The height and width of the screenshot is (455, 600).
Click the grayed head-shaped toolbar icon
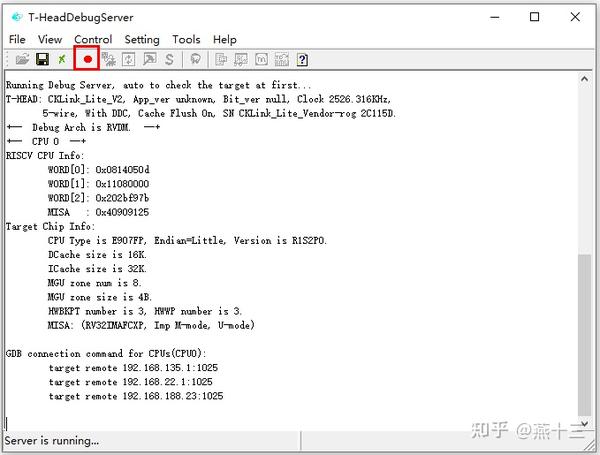click(196, 59)
